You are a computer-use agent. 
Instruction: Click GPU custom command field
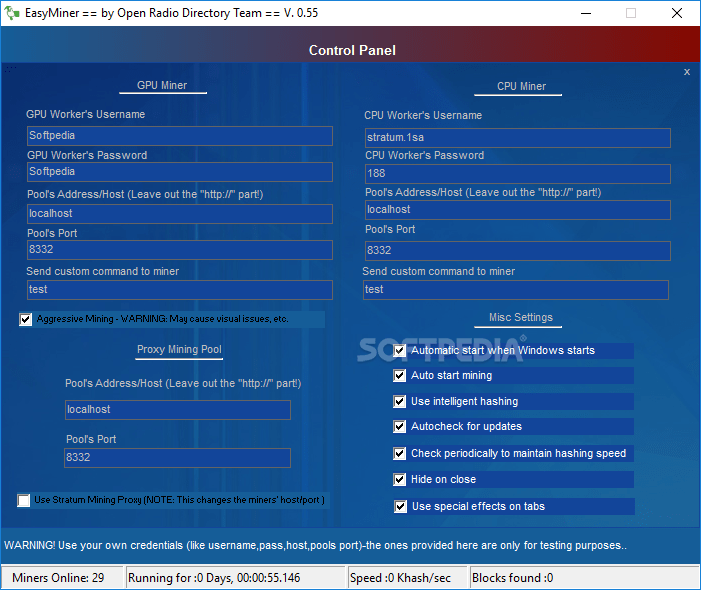tap(180, 290)
